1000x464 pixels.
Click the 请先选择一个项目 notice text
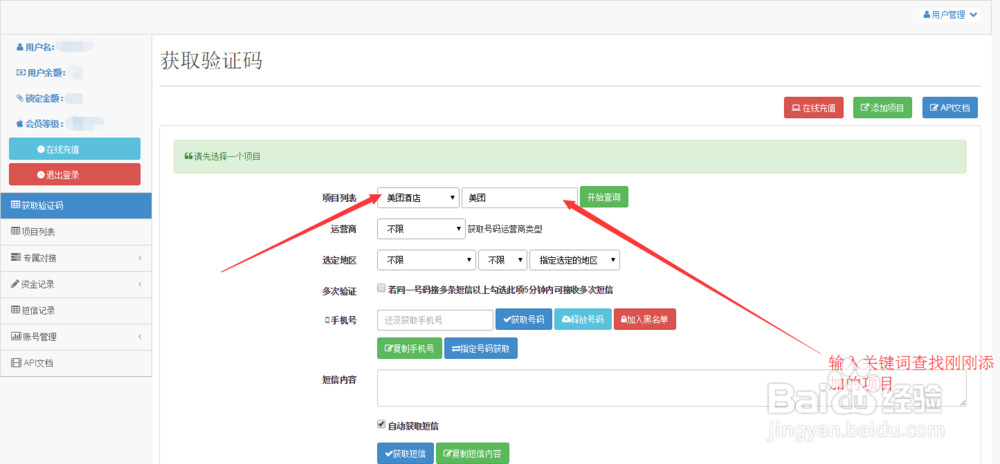(227, 156)
